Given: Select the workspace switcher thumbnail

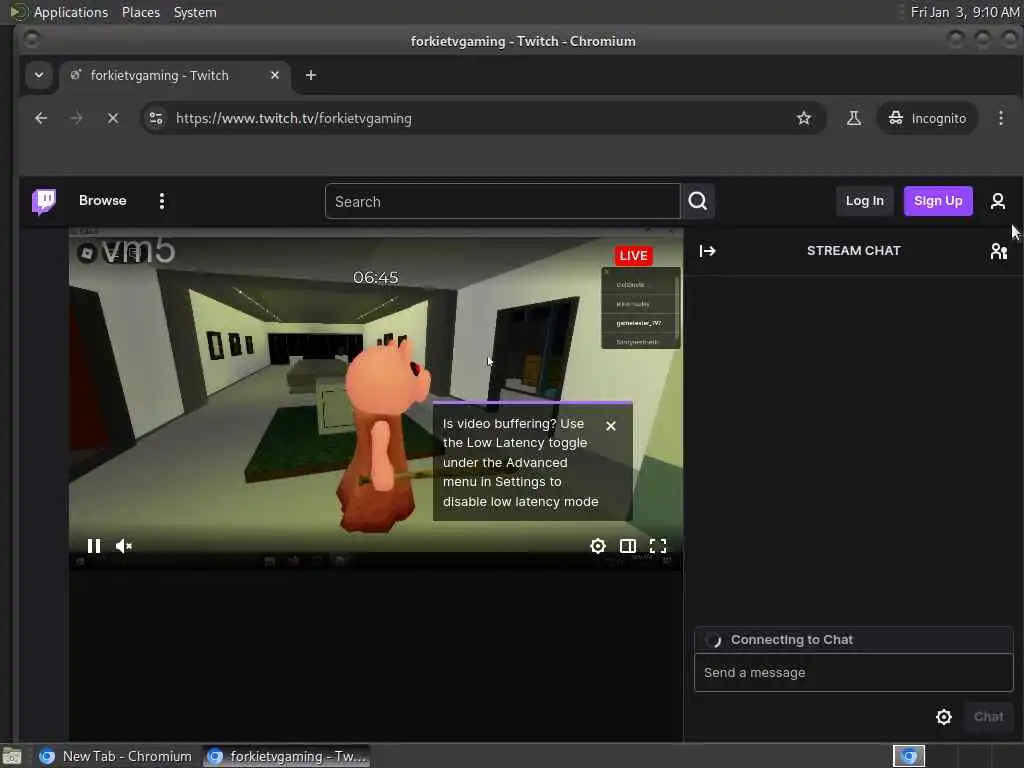Looking at the screenshot, I should click(x=909, y=756).
